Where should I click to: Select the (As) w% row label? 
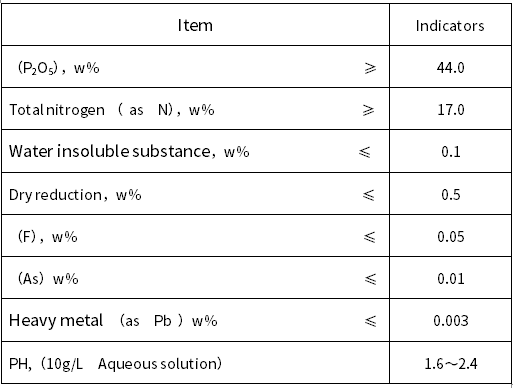point(48,279)
